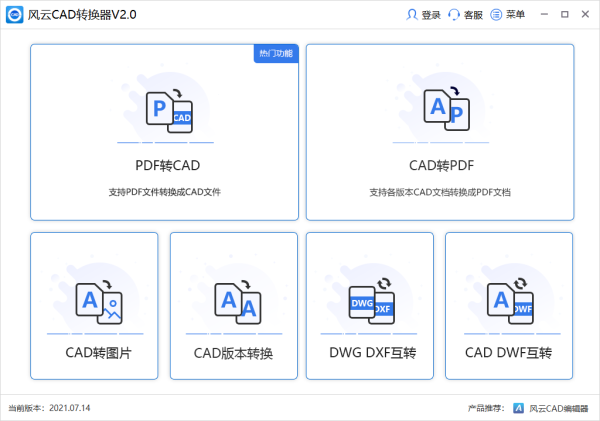600x421 pixels.
Task: Select the DWG DXF互转 icon
Action: click(x=372, y=301)
